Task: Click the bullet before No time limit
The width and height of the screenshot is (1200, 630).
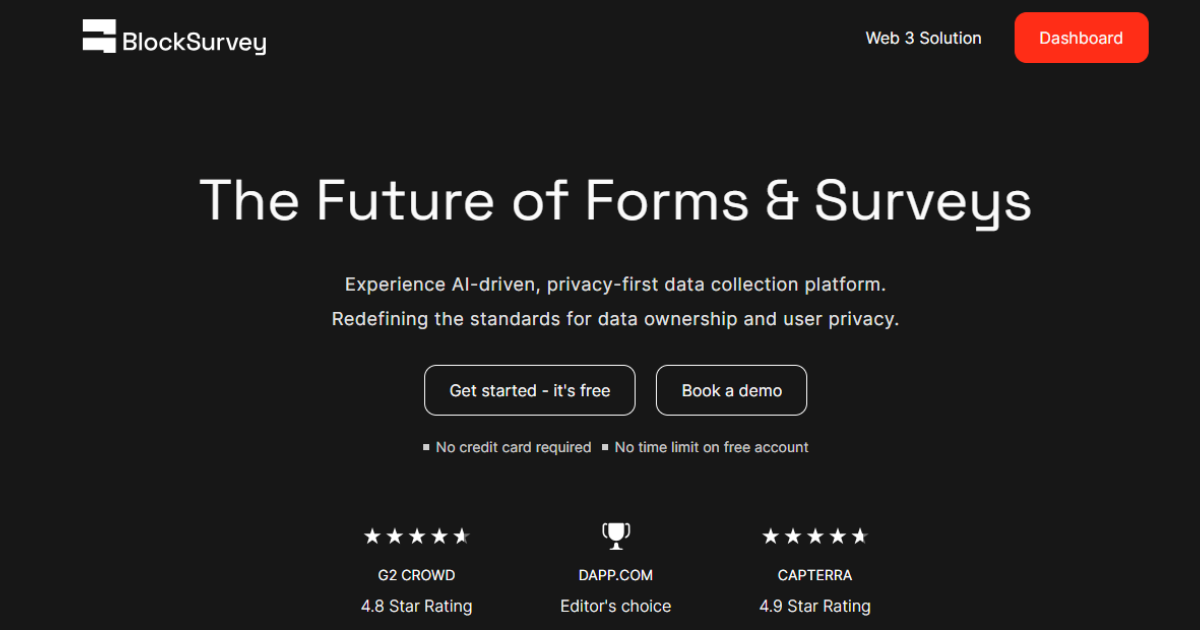Action: [605, 447]
